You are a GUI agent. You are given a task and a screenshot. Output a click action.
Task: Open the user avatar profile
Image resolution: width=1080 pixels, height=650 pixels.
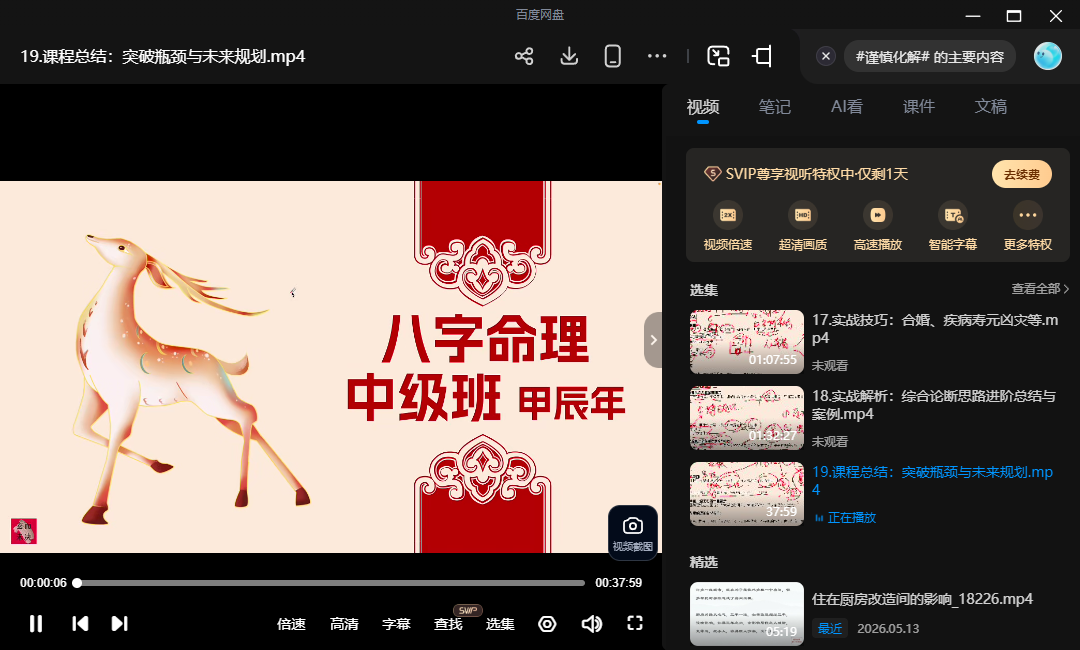pos(1048,56)
